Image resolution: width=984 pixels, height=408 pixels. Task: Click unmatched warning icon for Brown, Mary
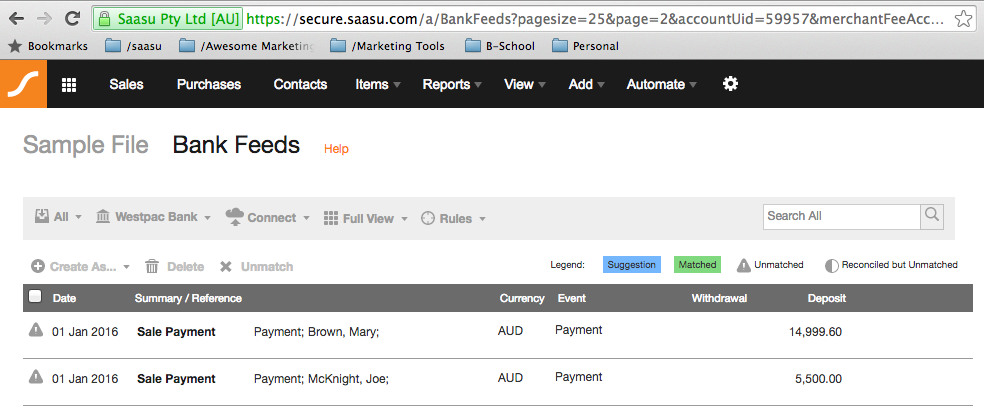pos(36,330)
